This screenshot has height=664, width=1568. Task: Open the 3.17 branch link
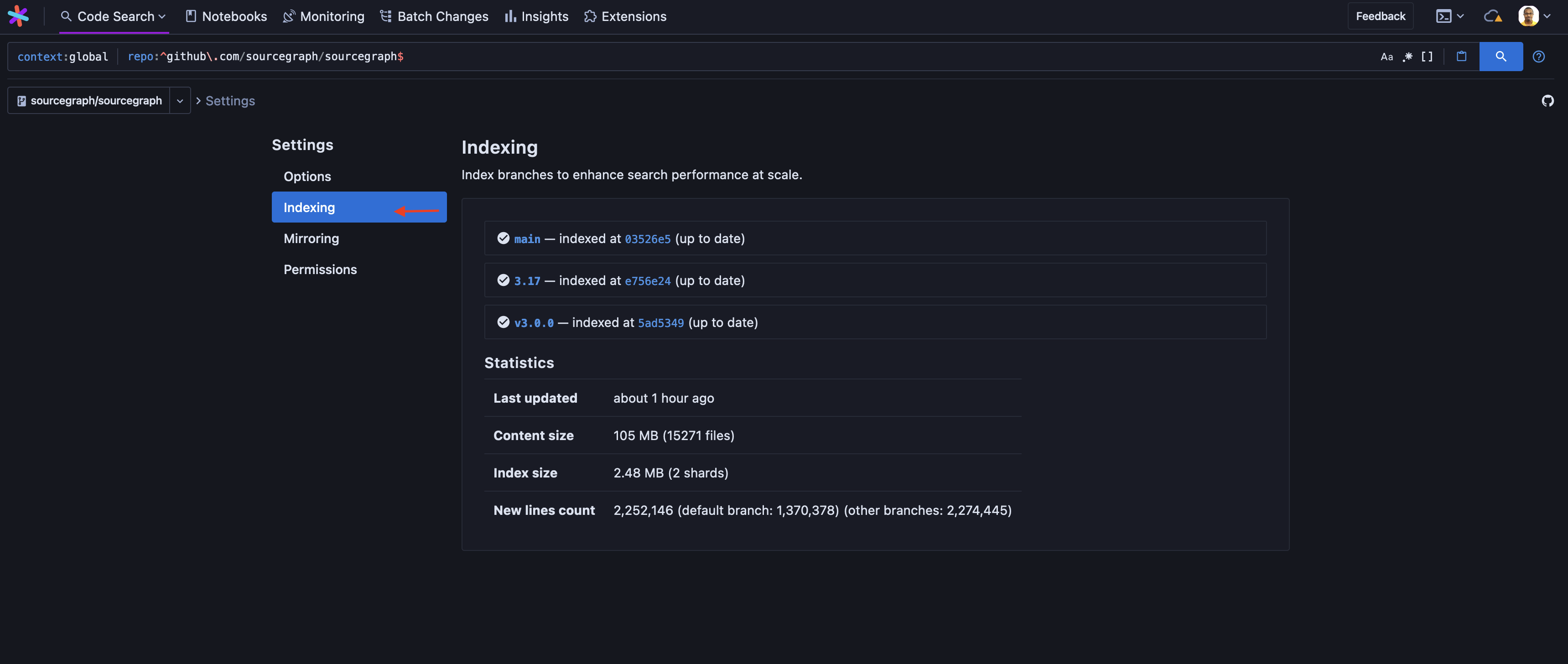527,280
